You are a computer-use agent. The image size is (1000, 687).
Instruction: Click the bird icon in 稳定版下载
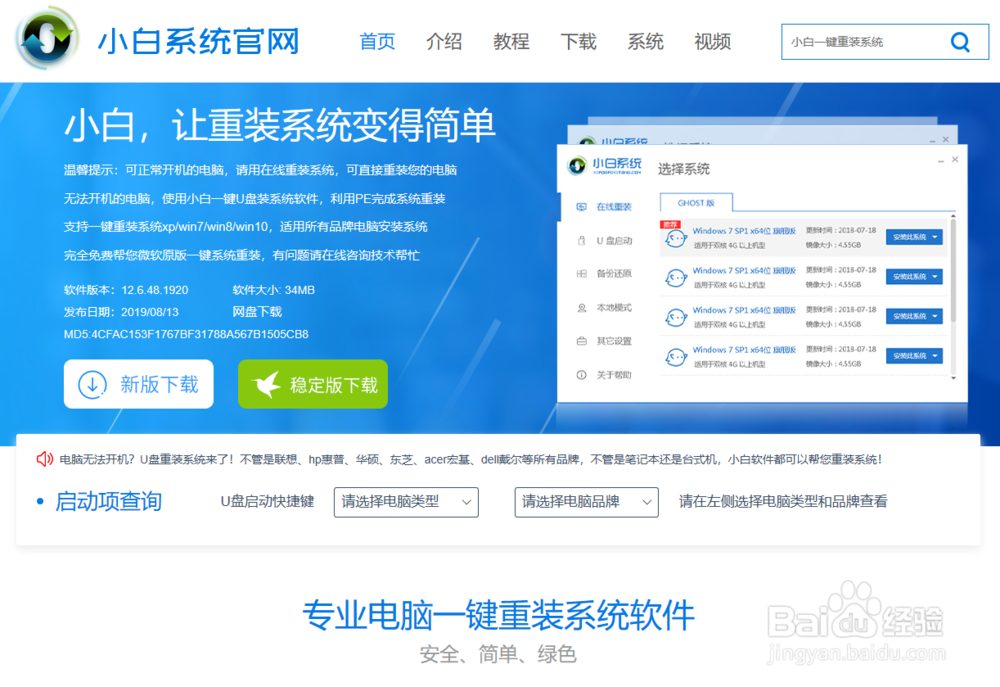(266, 384)
